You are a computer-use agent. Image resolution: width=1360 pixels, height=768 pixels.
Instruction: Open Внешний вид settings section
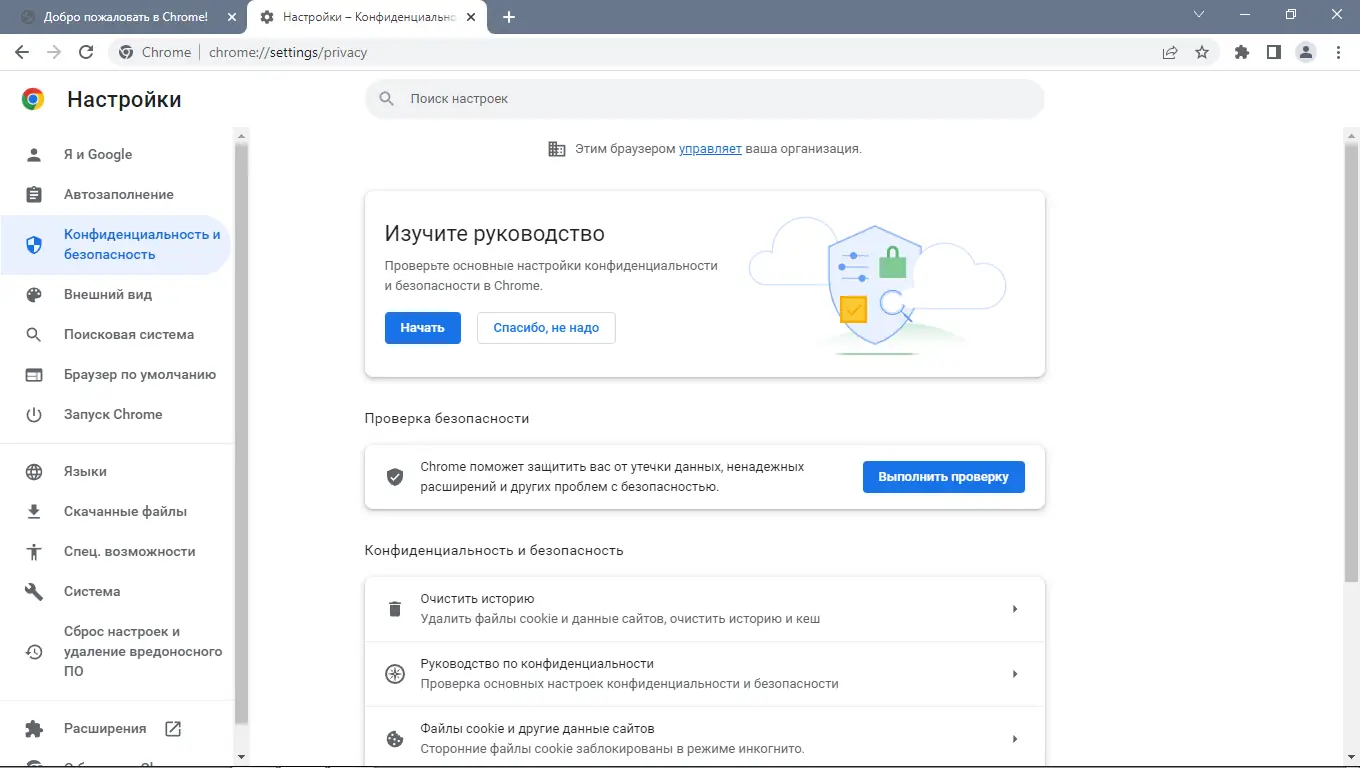pos(106,294)
